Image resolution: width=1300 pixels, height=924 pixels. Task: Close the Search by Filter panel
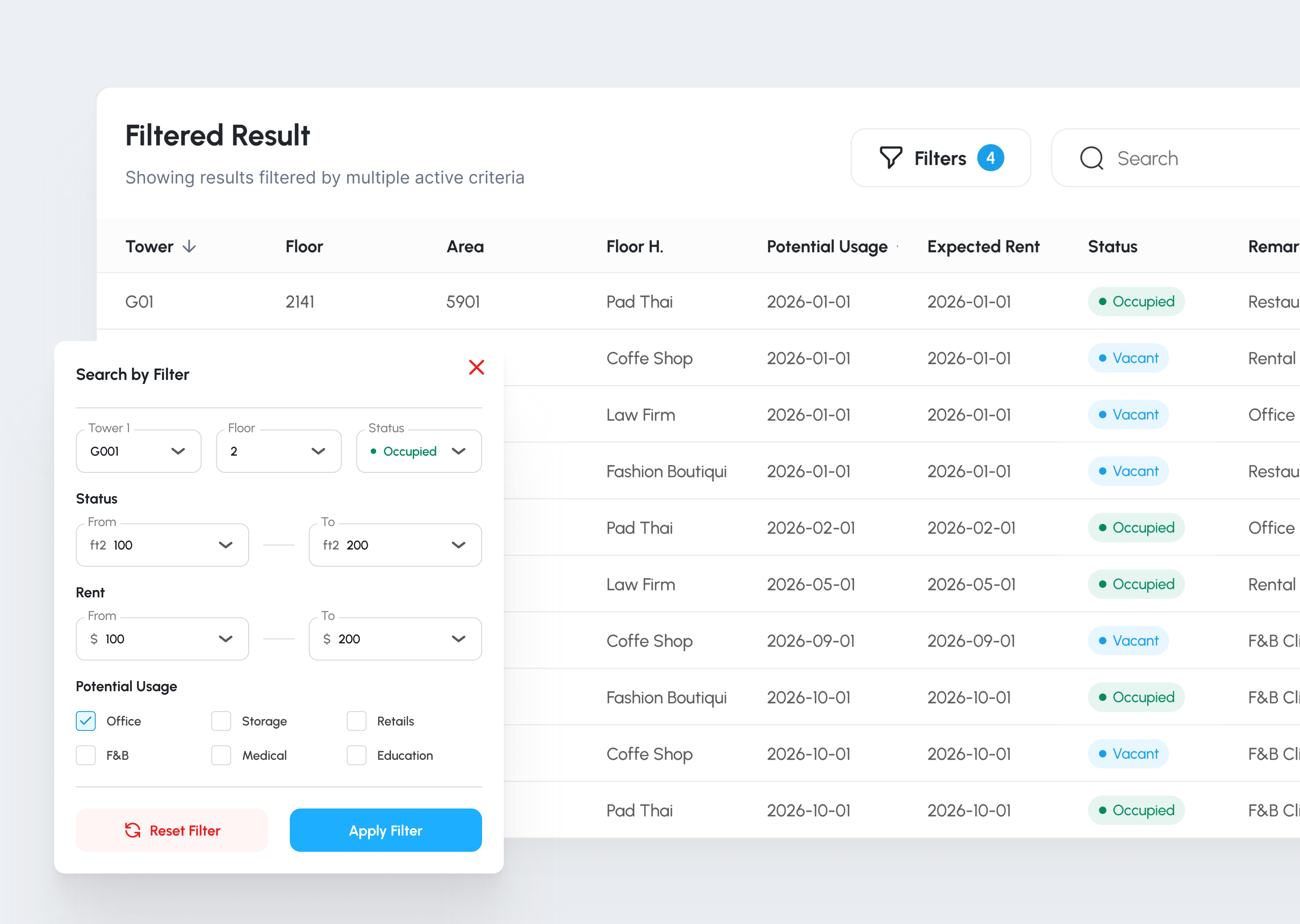pyautogui.click(x=476, y=367)
